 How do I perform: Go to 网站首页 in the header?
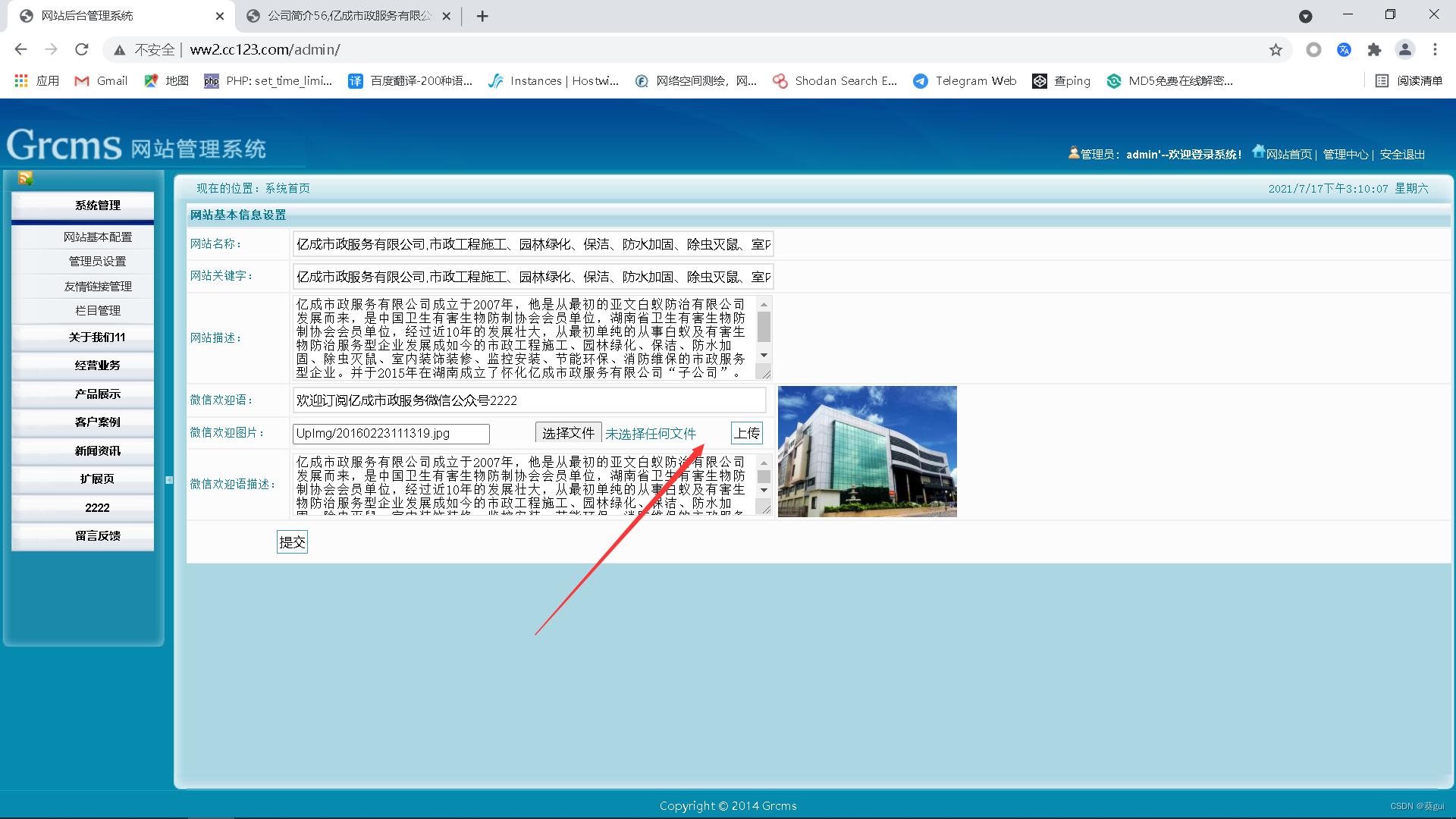point(1288,154)
